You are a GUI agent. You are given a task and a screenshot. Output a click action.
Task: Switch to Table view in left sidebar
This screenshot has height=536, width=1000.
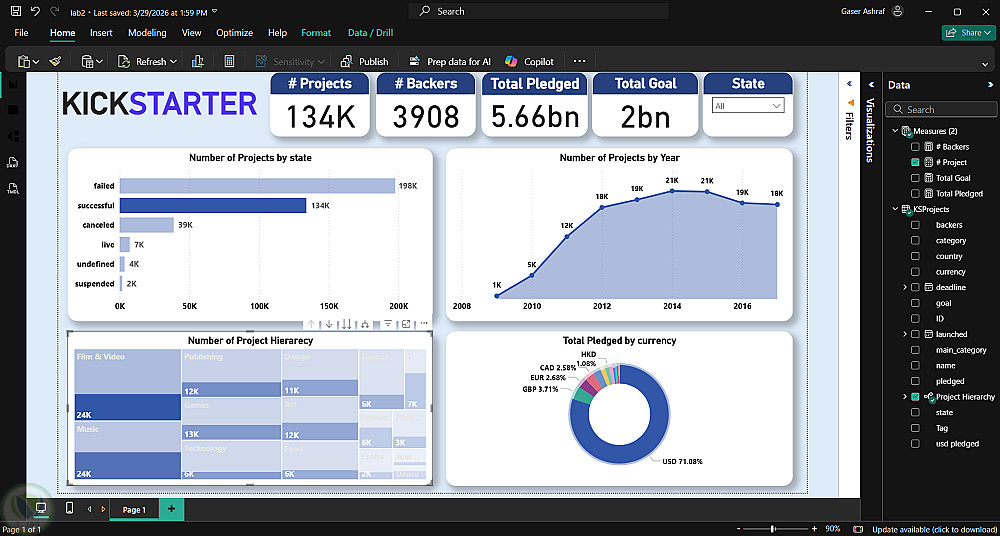click(x=13, y=110)
